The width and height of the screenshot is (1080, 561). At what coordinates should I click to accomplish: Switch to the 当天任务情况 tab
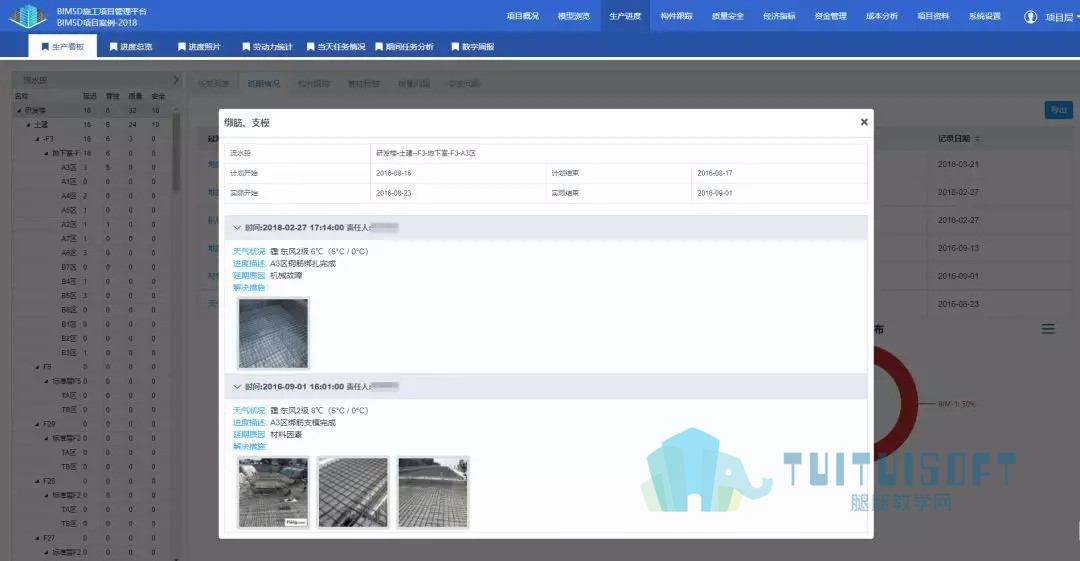tap(335, 47)
